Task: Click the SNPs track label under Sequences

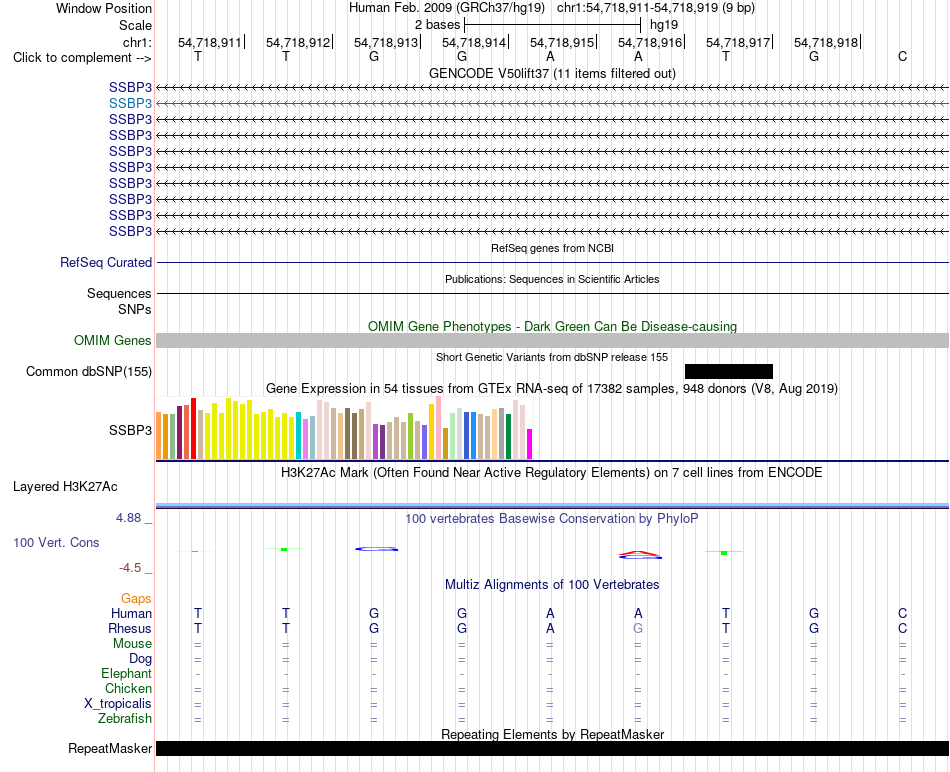Action: click(x=135, y=309)
